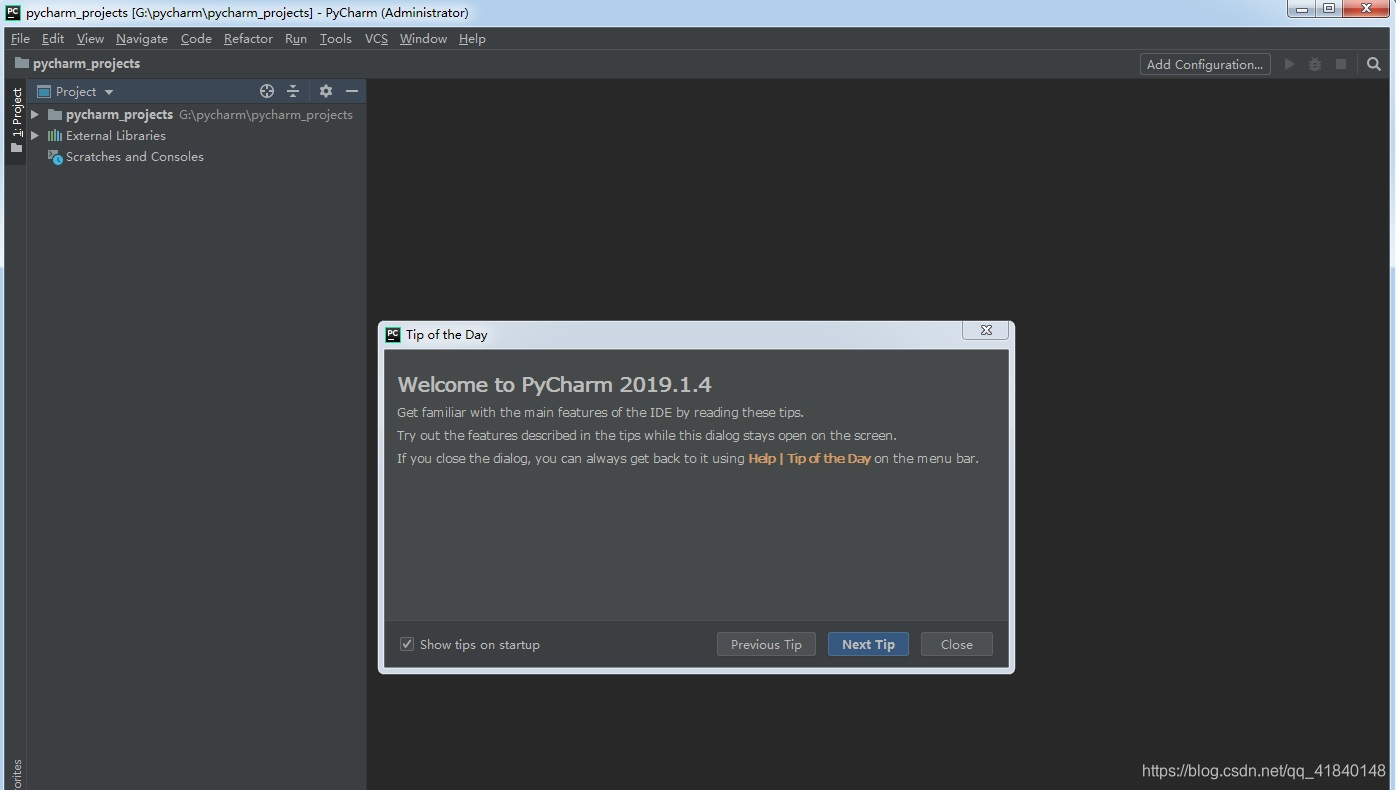1396x790 pixels.
Task: Click the PyCharm logo in the window title bar
Action: pos(13,13)
